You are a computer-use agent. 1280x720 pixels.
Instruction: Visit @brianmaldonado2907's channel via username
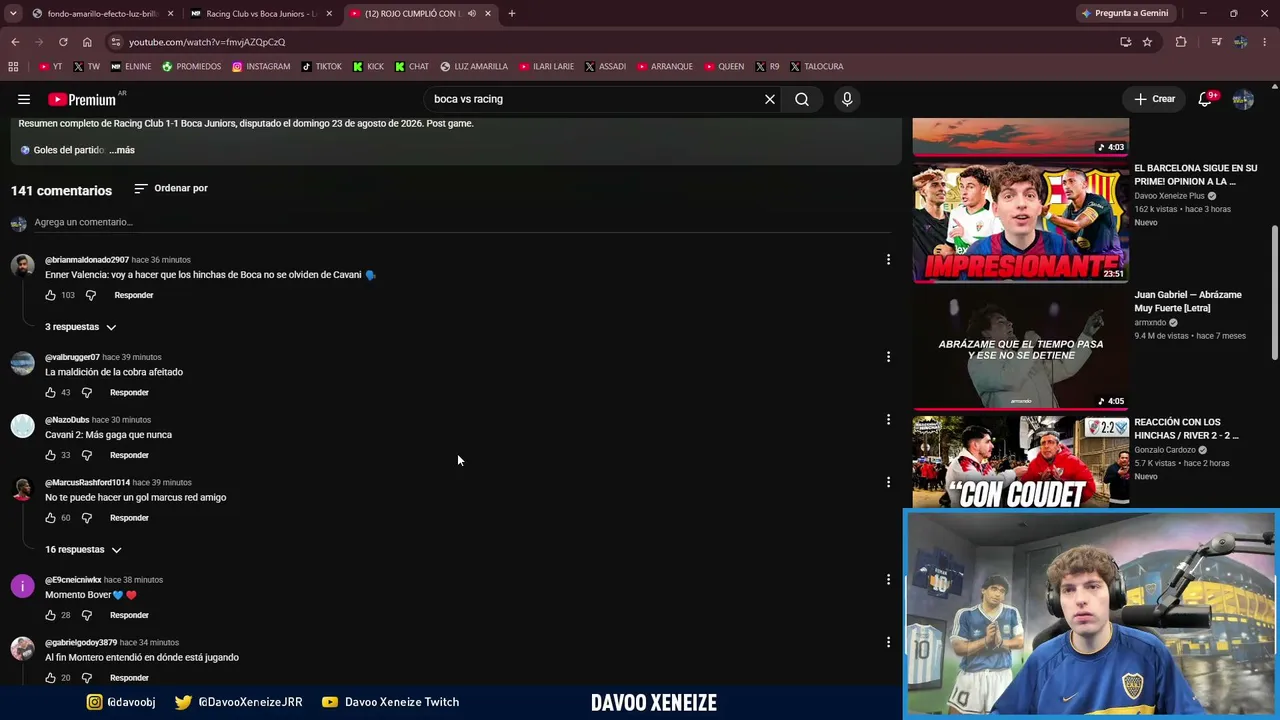pyautogui.click(x=87, y=260)
